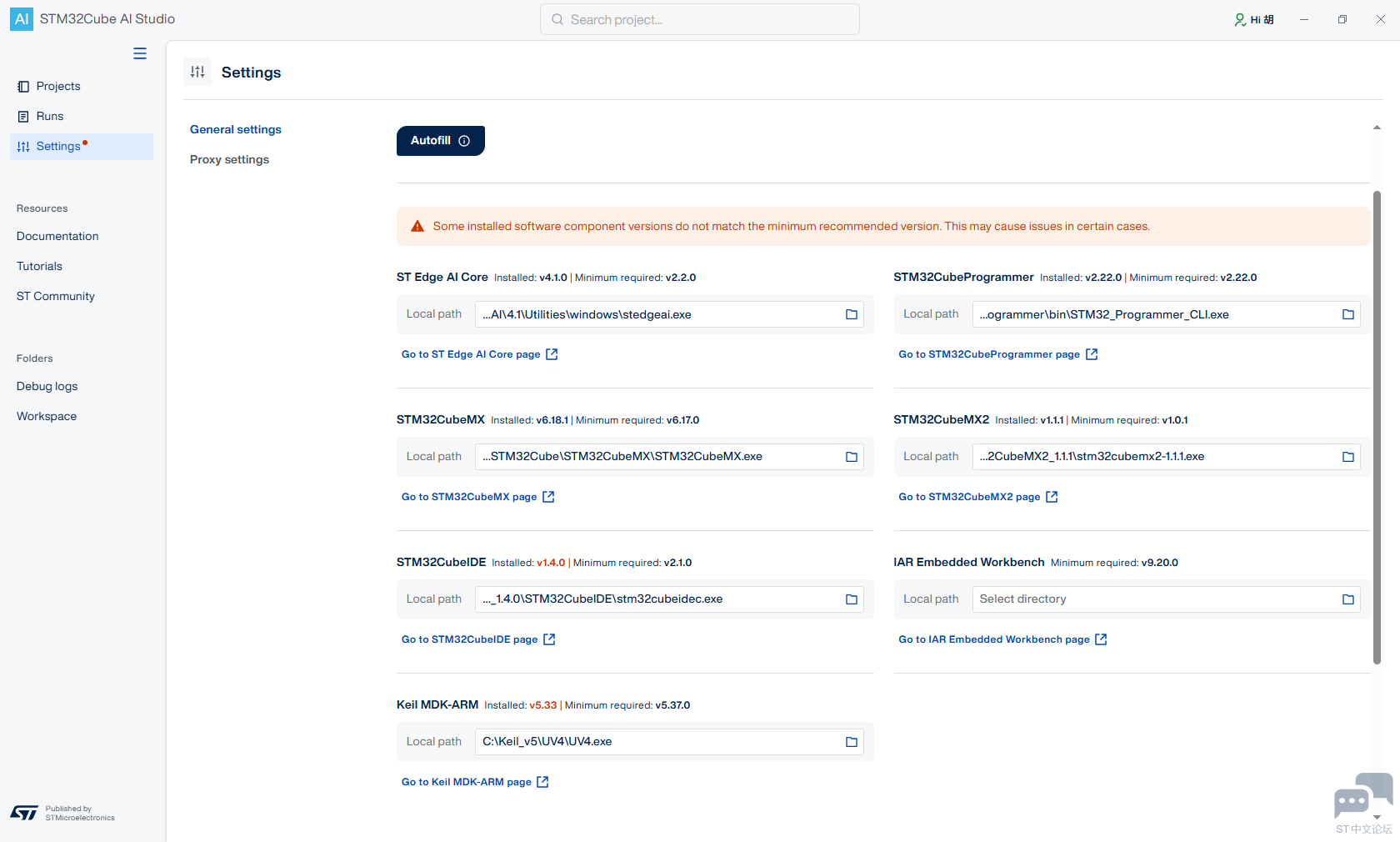This screenshot has width=1400, height=842.
Task: Browse folder for STM32CubeMX path
Action: click(852, 457)
